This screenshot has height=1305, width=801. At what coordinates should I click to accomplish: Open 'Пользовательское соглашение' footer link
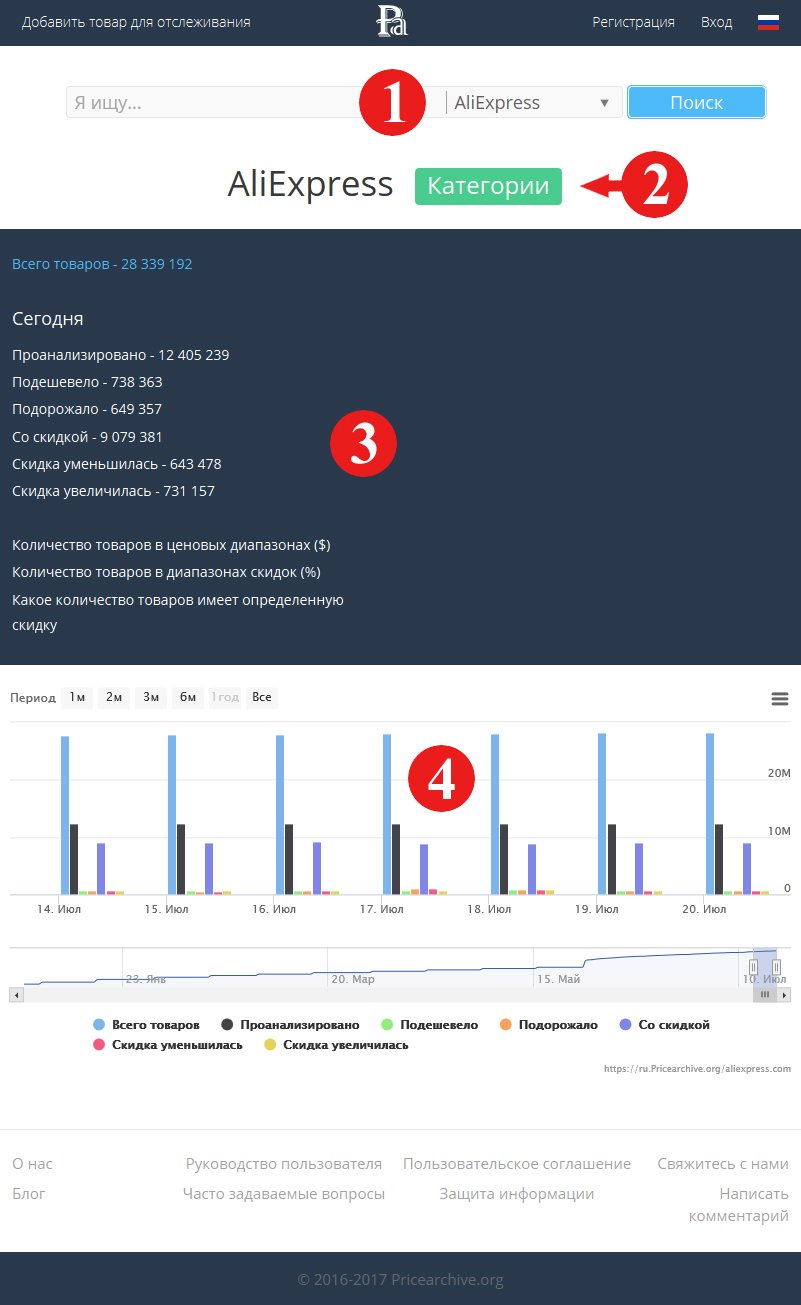click(517, 1164)
